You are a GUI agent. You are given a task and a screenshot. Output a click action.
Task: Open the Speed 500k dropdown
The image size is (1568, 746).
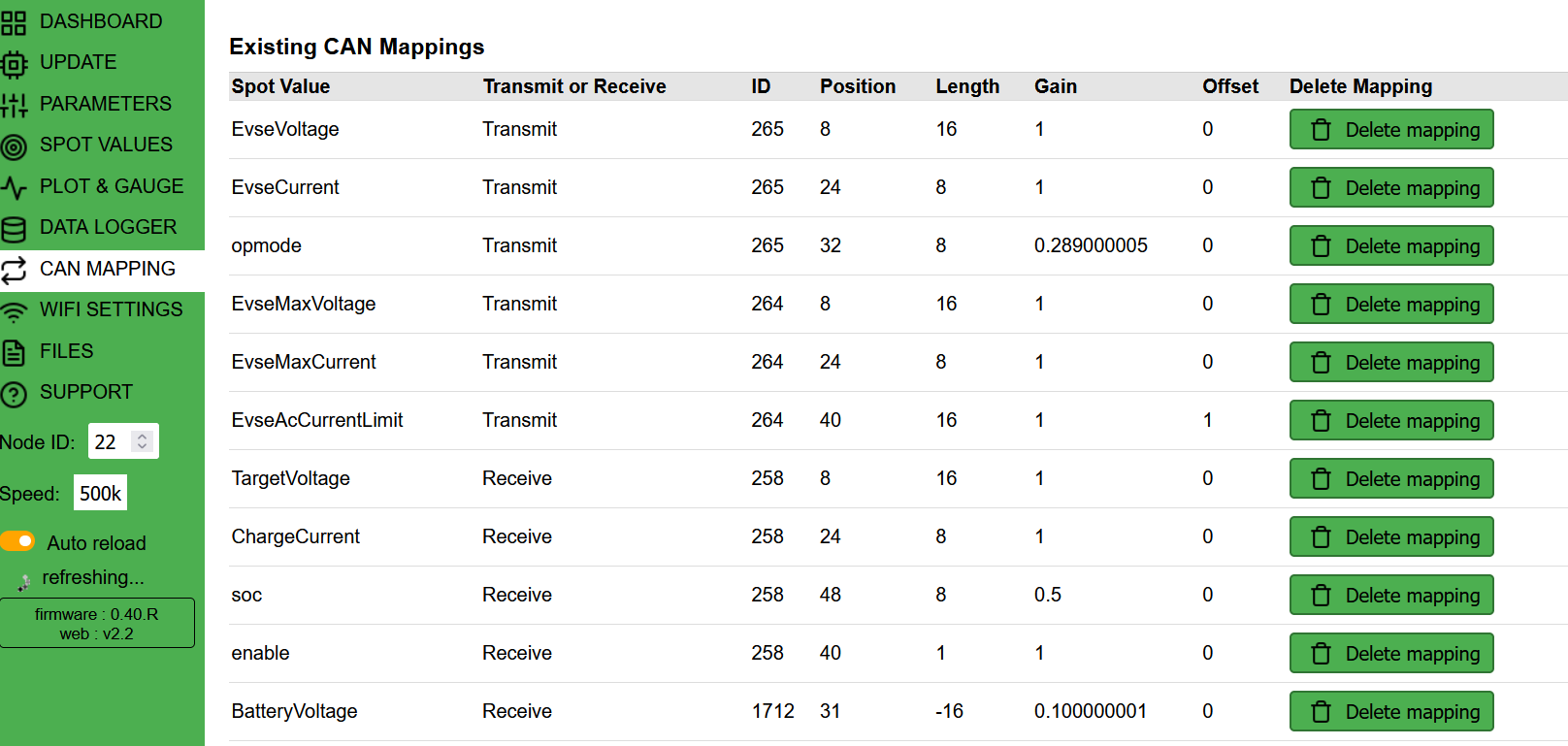click(x=100, y=493)
